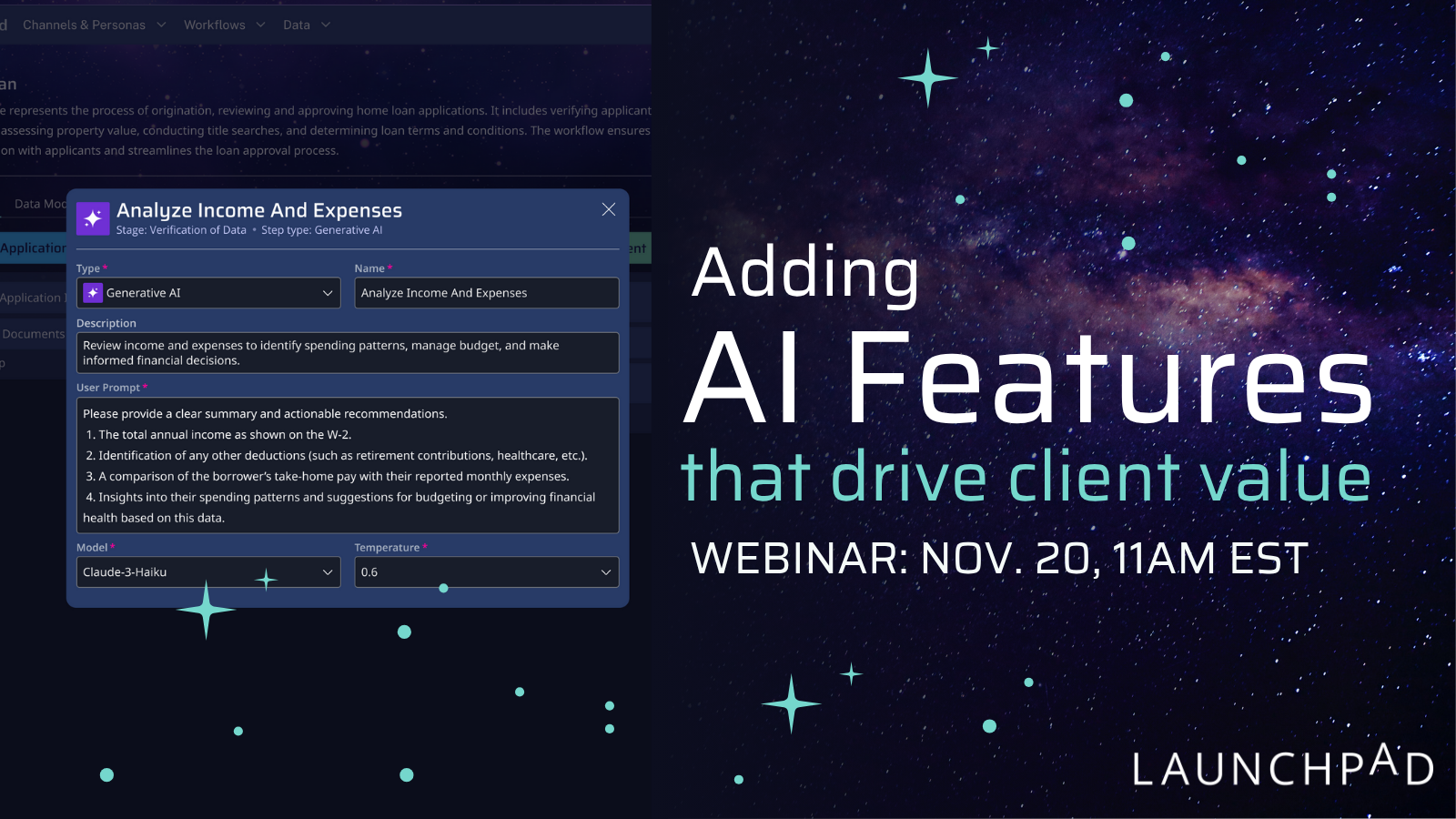Close the Analyze Income And Expenses dialog
Viewport: 1456px width, 819px height.
tap(609, 209)
